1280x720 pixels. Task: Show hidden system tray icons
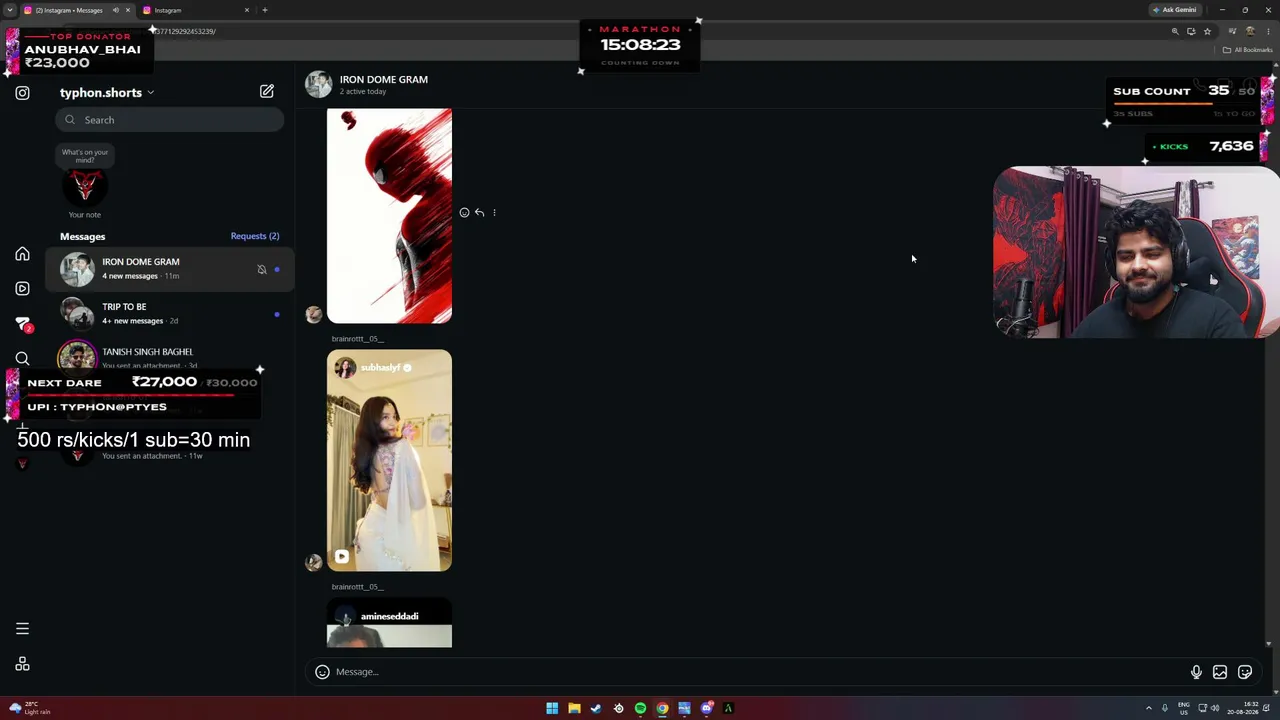pos(1148,708)
